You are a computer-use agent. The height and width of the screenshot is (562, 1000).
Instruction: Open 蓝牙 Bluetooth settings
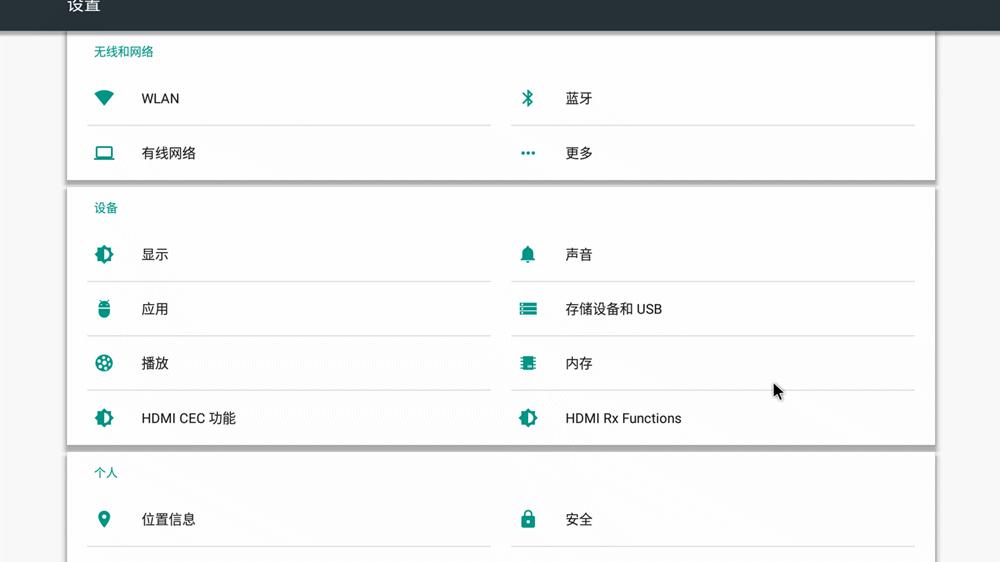coord(712,98)
